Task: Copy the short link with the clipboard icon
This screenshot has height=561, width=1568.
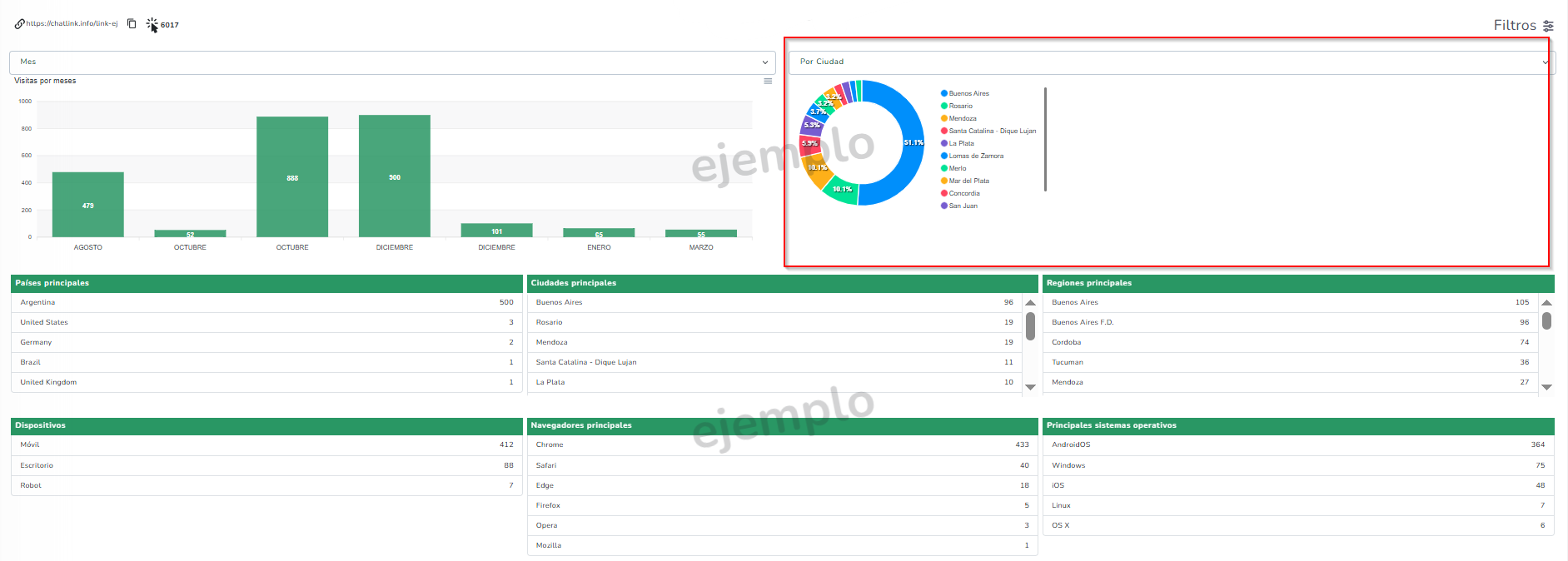Action: coord(132,24)
